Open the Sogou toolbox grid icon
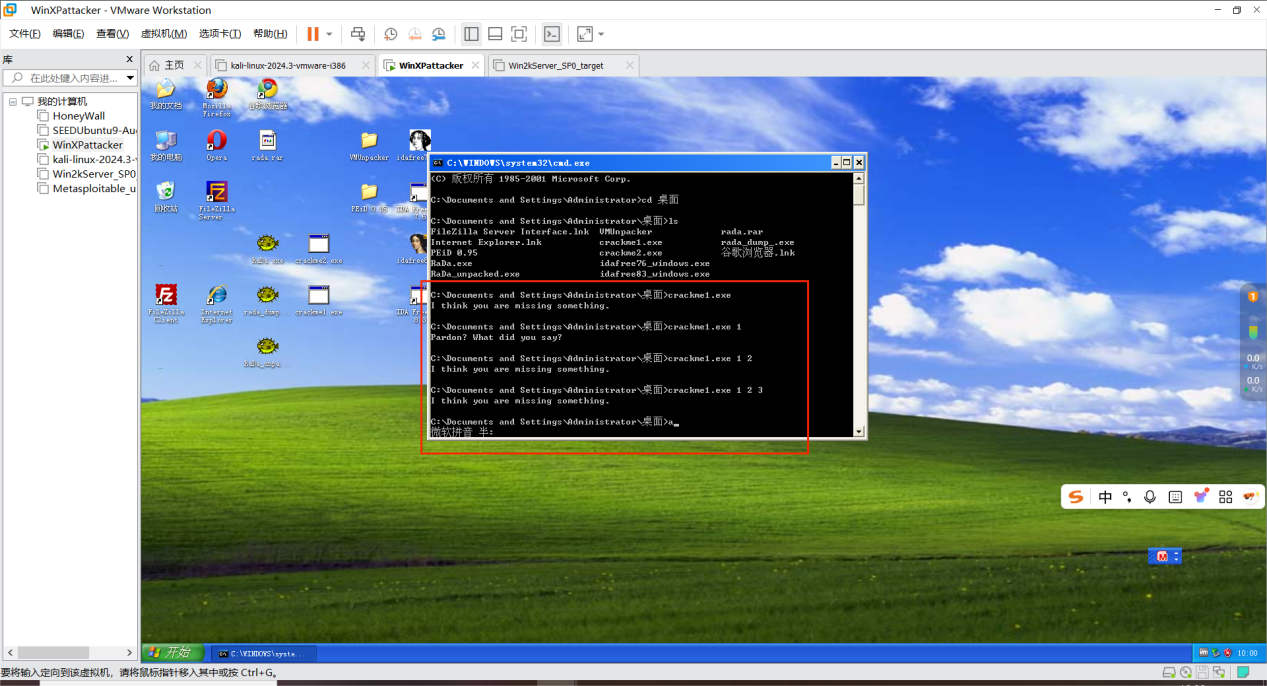The width and height of the screenshot is (1267, 686). (x=1226, y=497)
